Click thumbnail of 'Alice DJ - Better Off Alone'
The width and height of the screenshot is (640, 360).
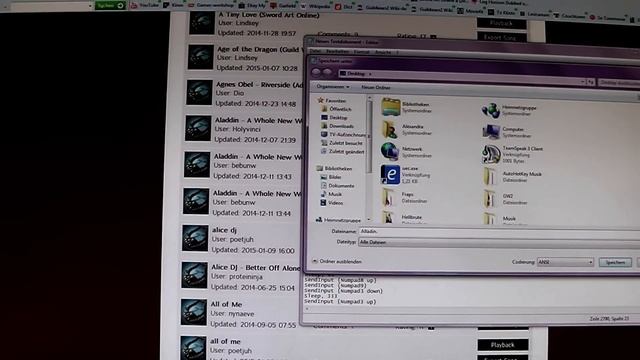tap(194, 275)
